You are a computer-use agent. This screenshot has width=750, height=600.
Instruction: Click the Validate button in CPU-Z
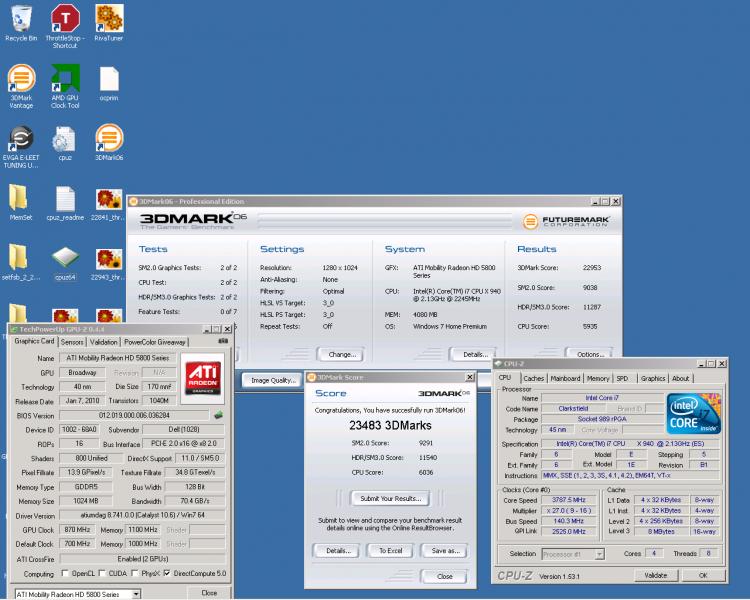click(655, 575)
